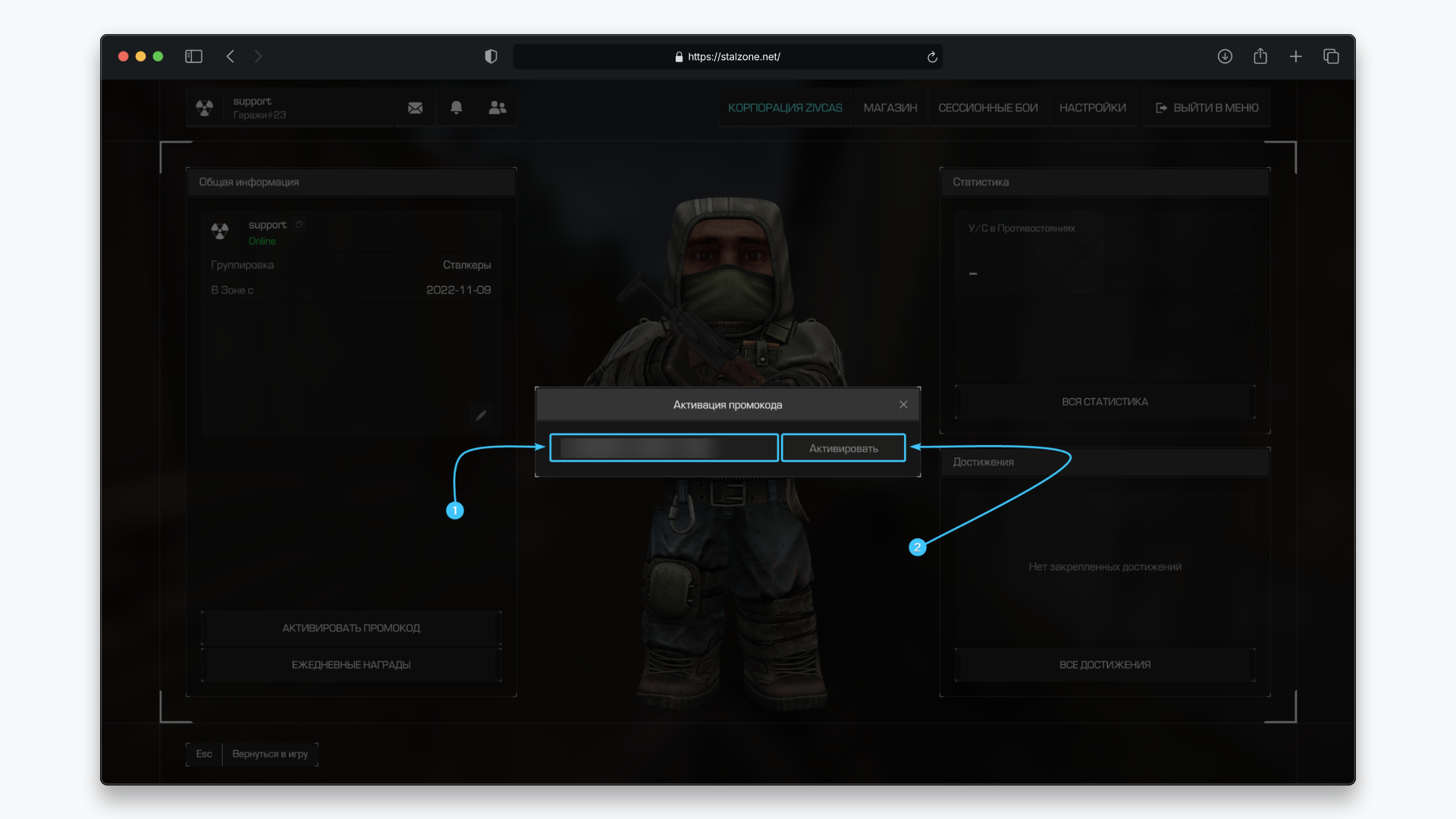Switch to СЕССИОННЫЕ БОИ tab
Screen dimensions: 1456x819
[x=988, y=108]
